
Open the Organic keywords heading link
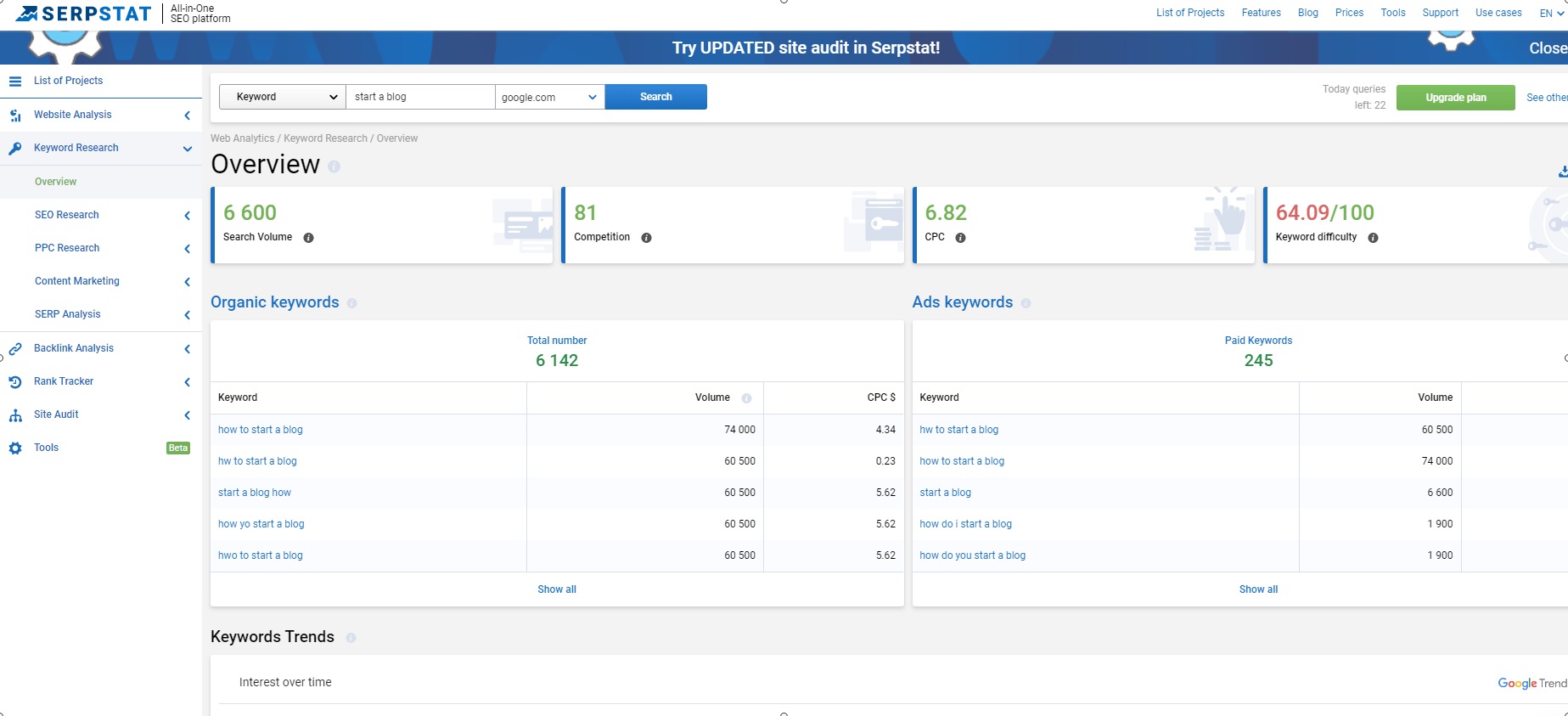point(275,302)
